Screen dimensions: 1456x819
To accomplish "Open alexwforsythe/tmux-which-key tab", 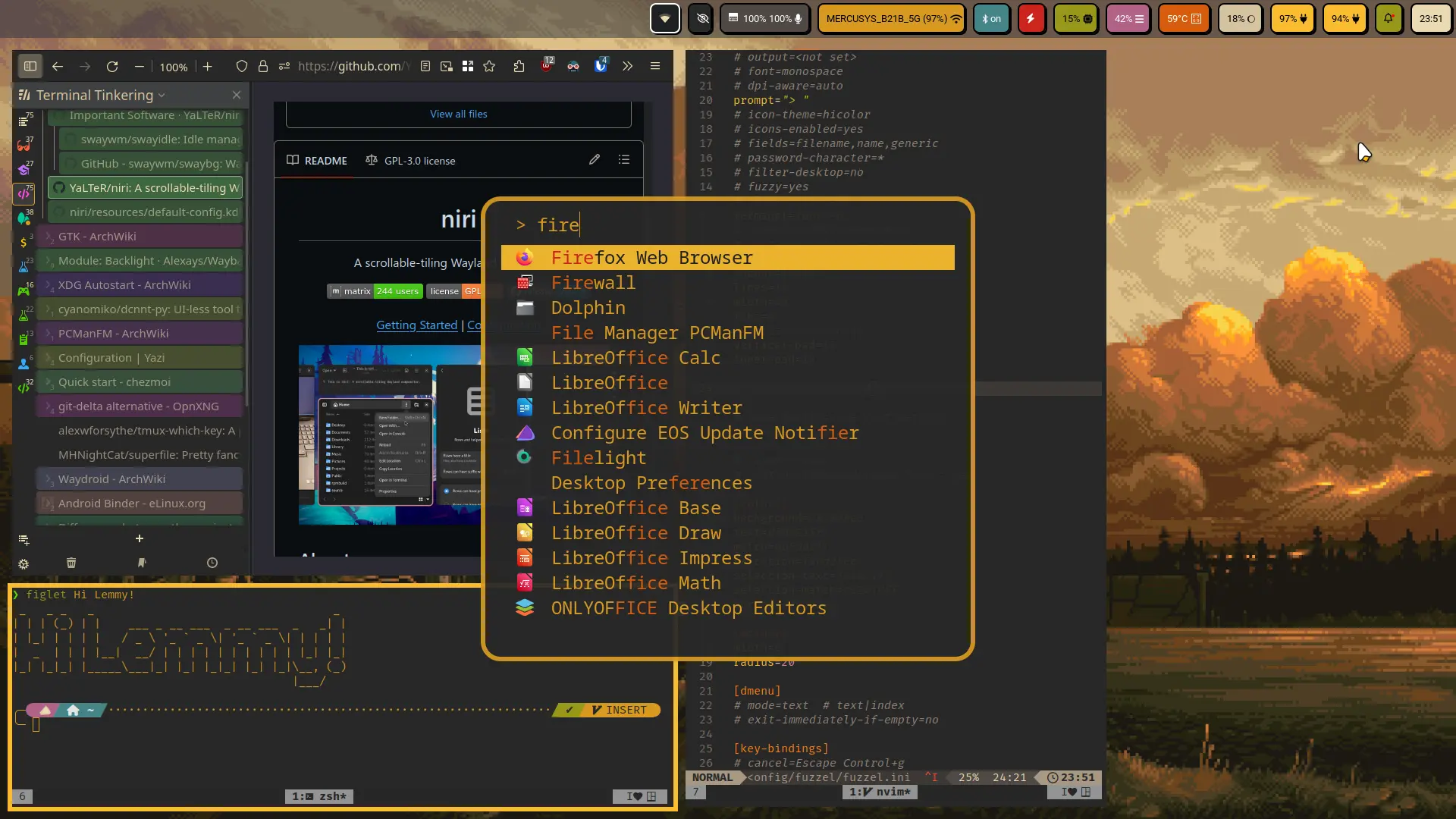I will 140,431.
